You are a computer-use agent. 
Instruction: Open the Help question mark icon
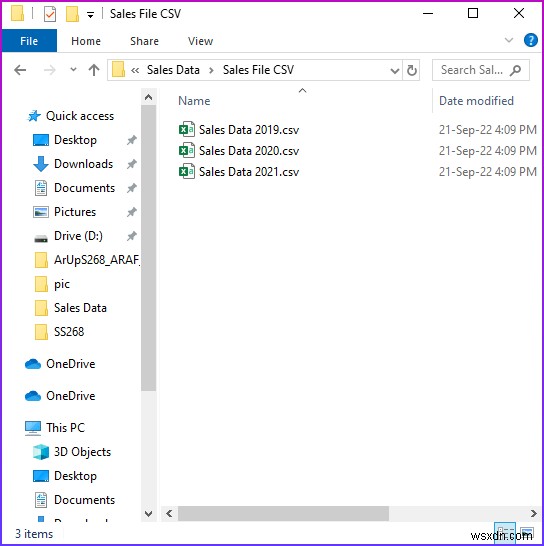click(x=530, y=40)
